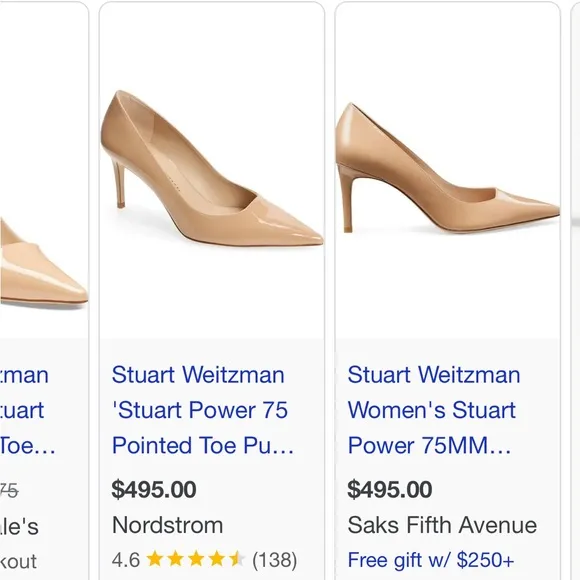Open 'Stuart Power 75 Pointed Toe Pu… title link
The image size is (580, 580).
pos(203,410)
